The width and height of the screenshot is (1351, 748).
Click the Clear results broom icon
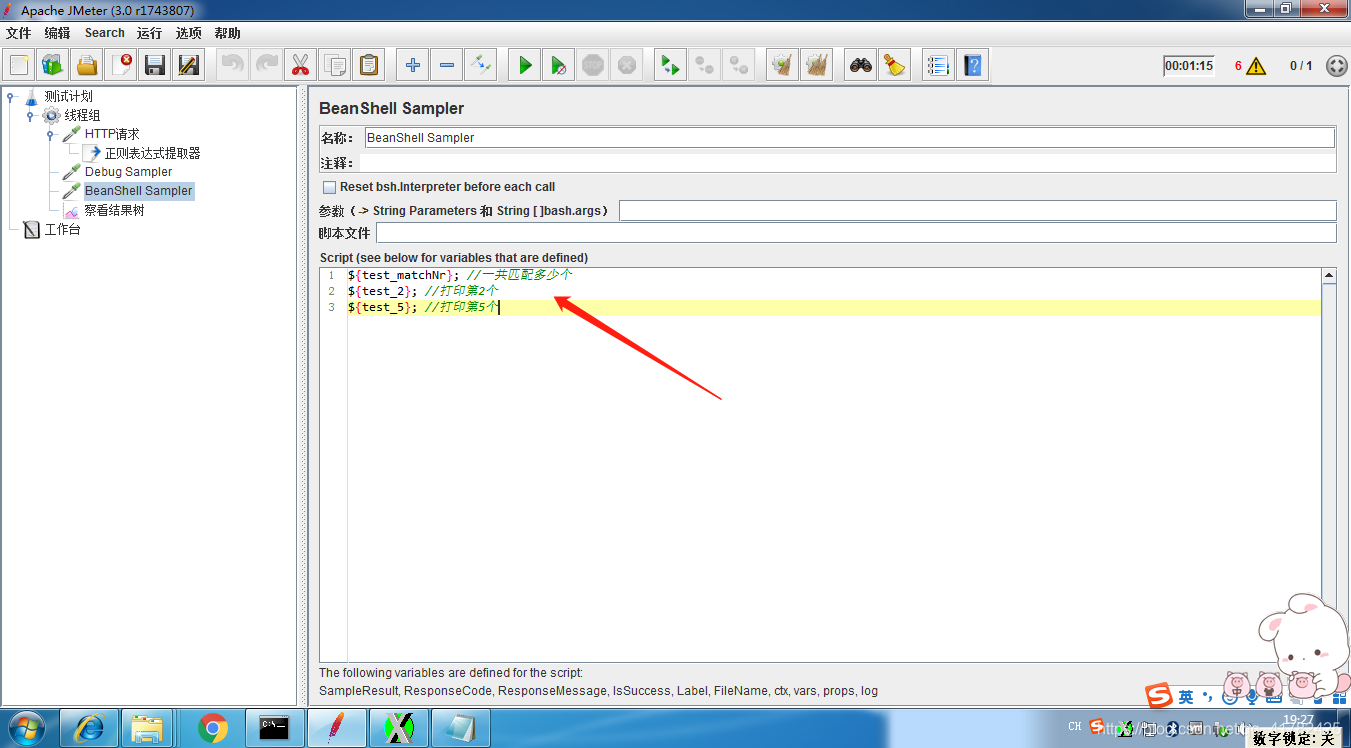783,66
